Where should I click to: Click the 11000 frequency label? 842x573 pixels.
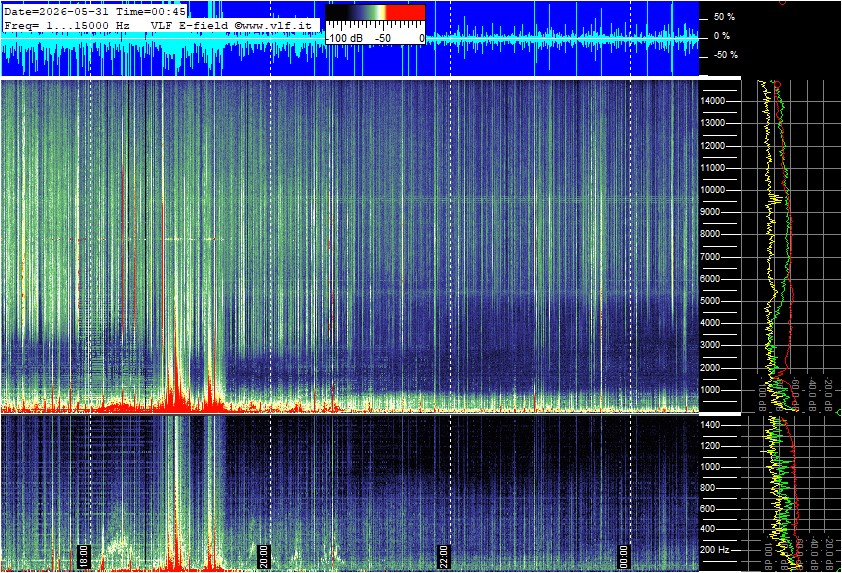coord(713,168)
